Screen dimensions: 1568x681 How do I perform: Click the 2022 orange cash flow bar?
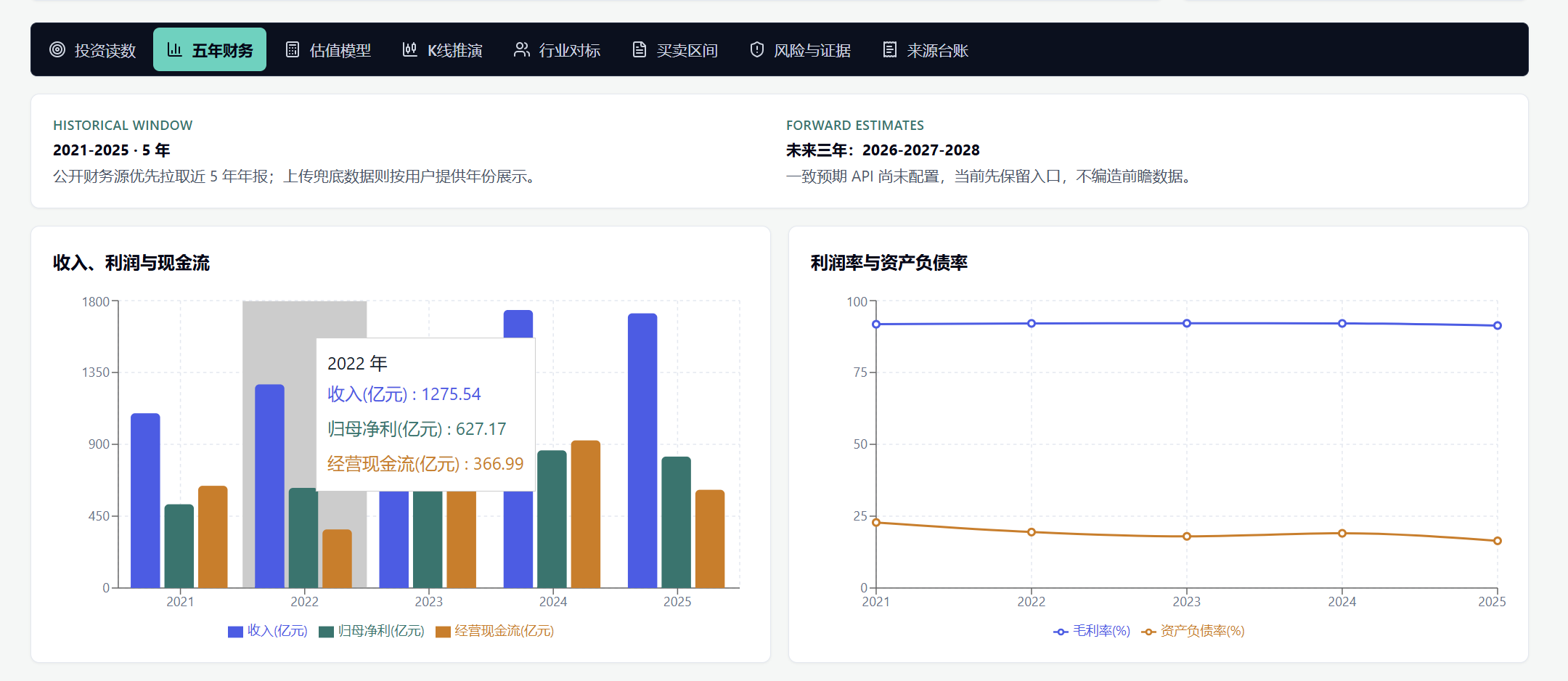(x=337, y=558)
